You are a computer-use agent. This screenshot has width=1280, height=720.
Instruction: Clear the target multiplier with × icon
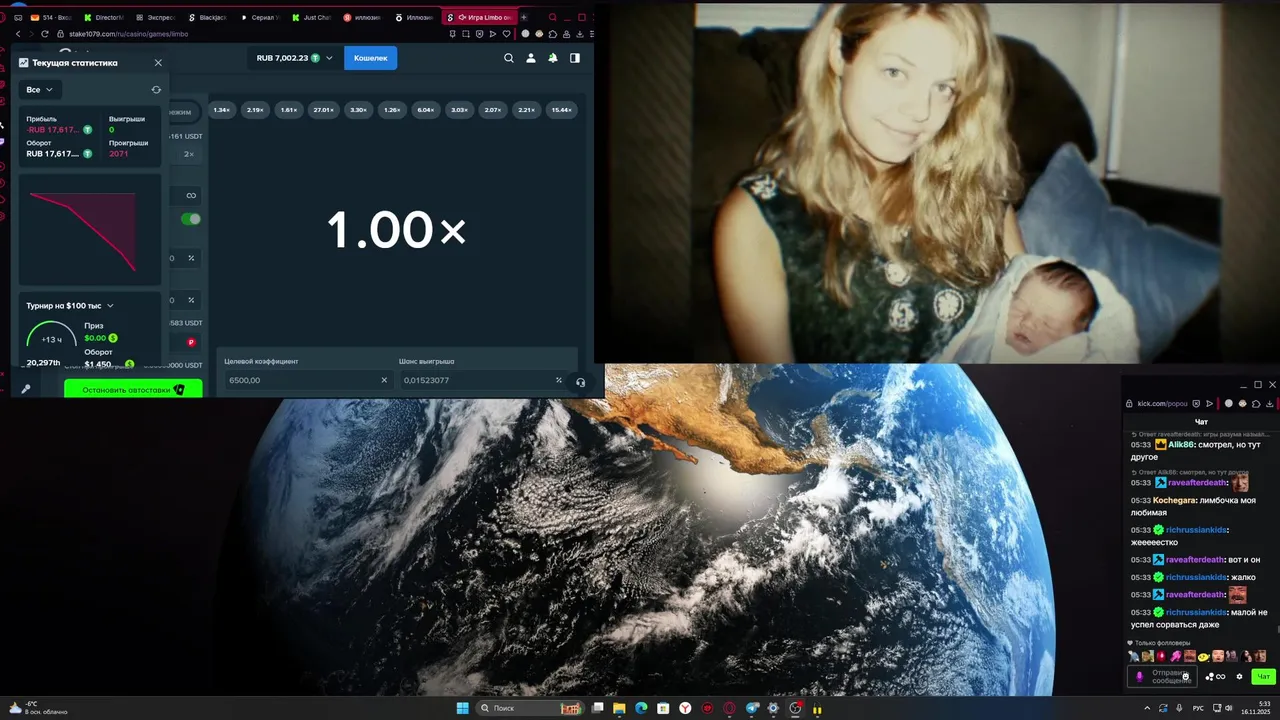coord(384,380)
